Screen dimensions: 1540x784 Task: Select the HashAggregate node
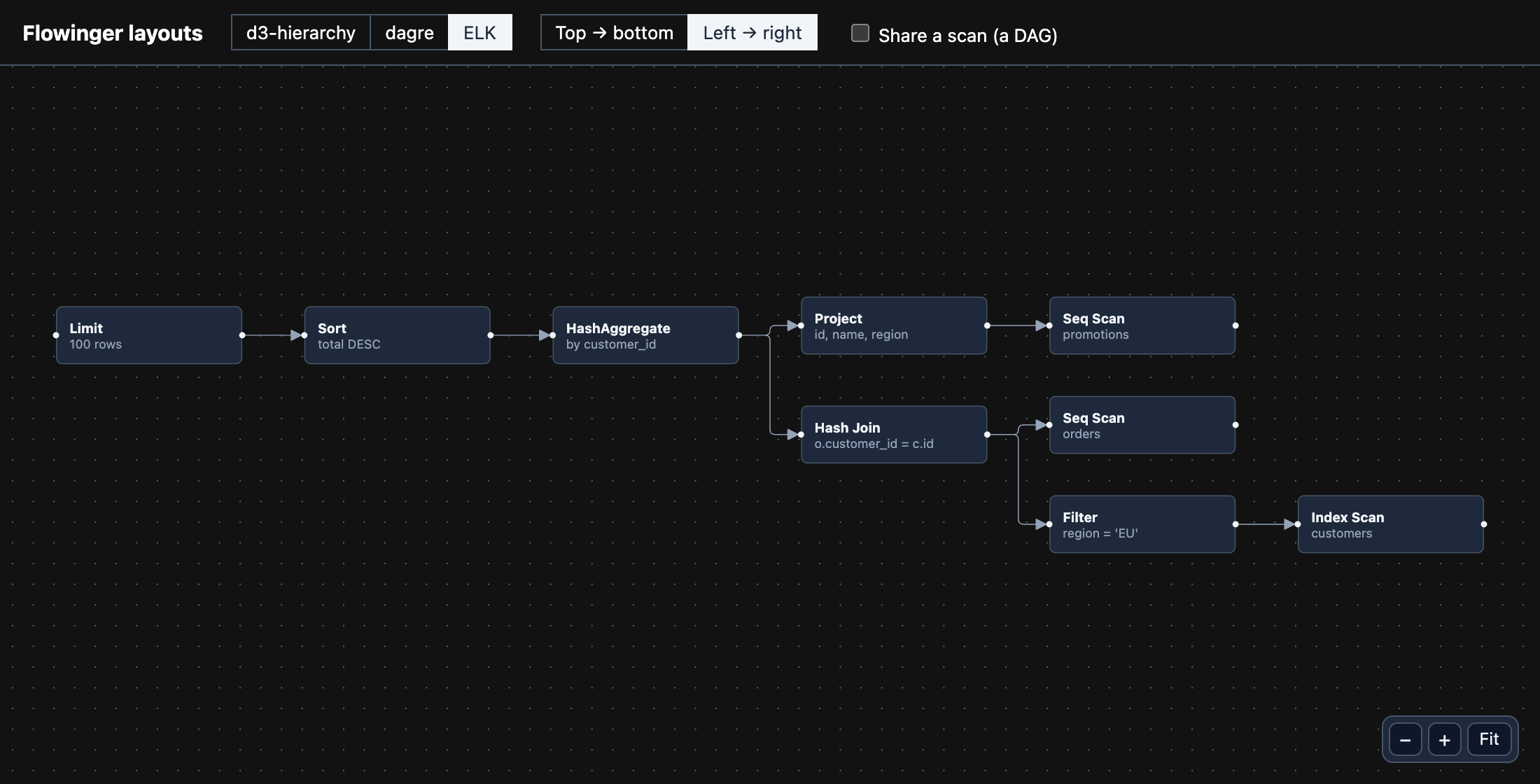click(645, 335)
